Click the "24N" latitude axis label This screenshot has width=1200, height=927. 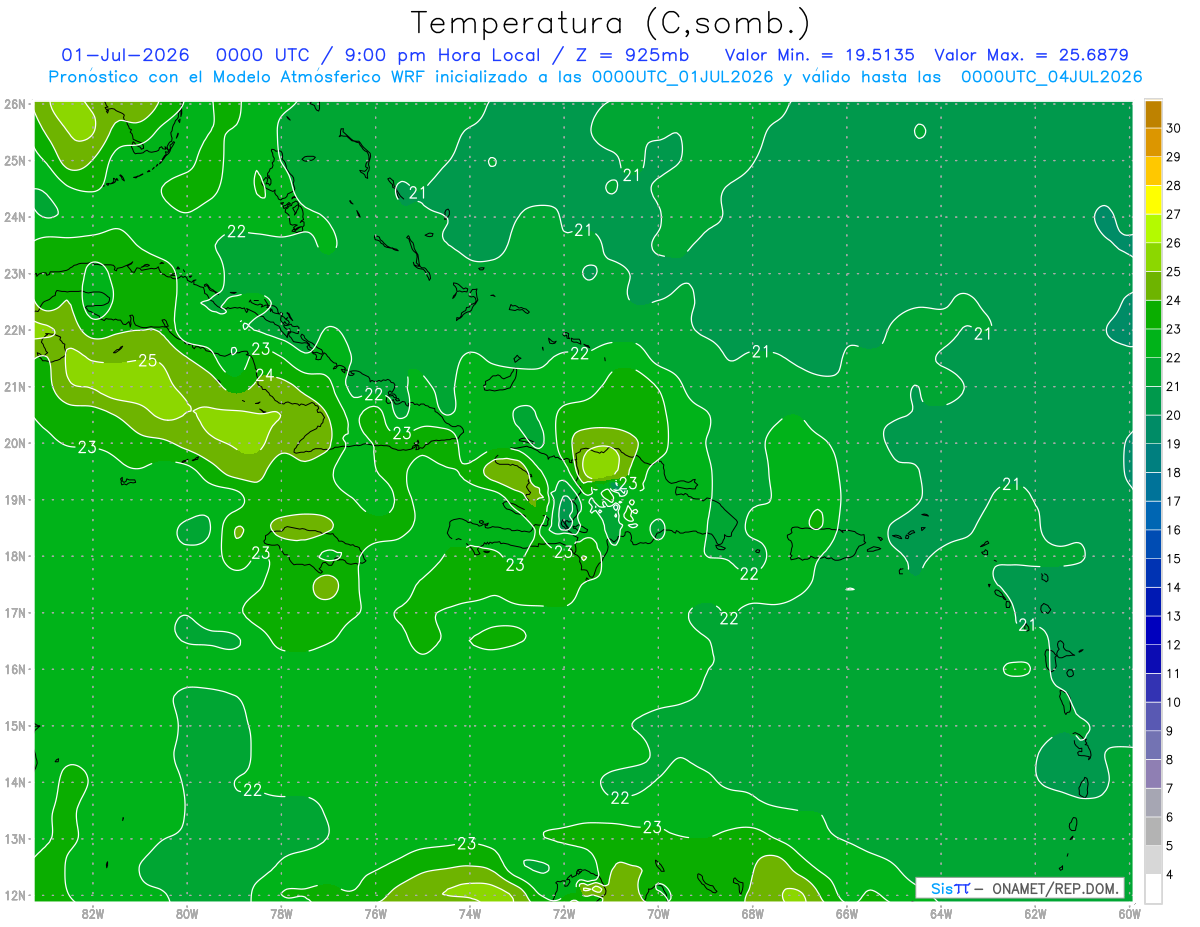(x=15, y=217)
